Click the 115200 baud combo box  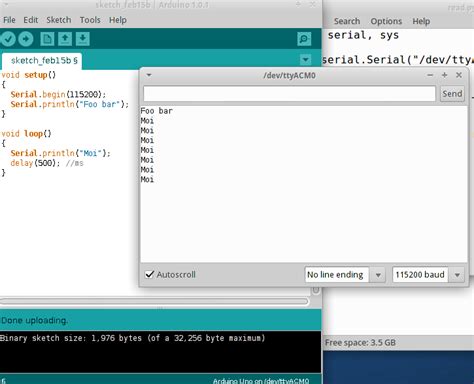point(428,275)
